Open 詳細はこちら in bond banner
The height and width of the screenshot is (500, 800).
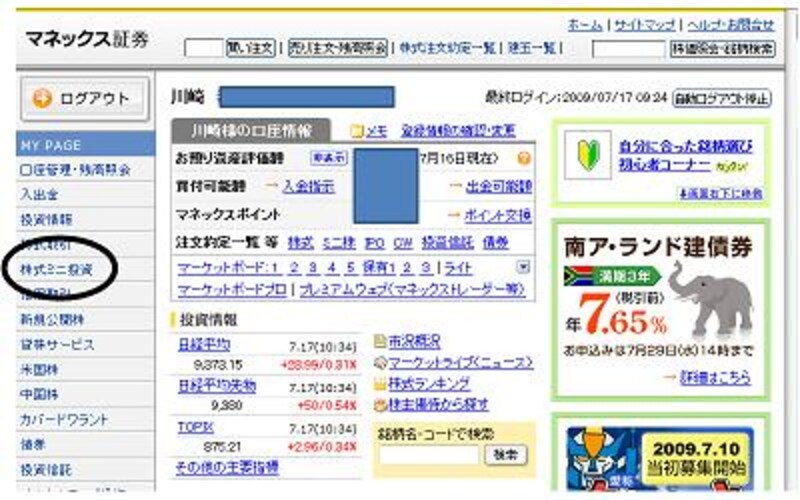tap(715, 378)
